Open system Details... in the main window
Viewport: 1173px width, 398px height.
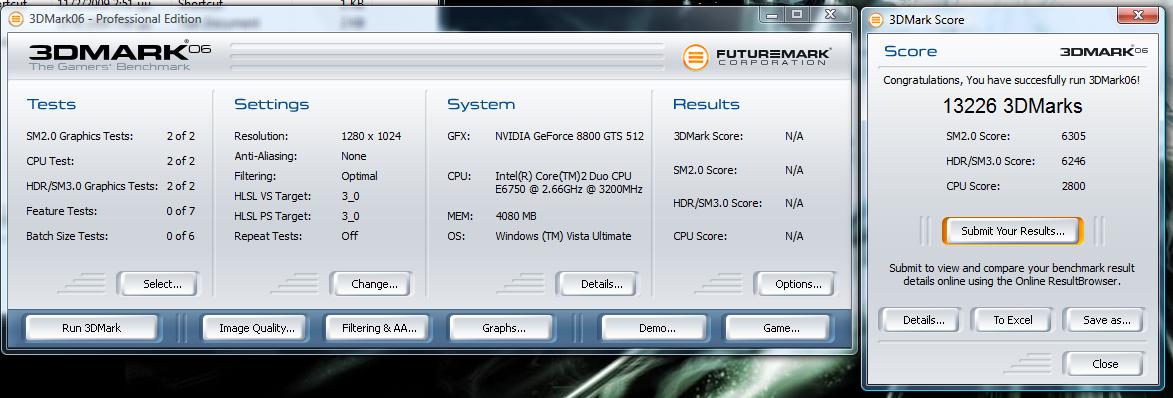[597, 284]
